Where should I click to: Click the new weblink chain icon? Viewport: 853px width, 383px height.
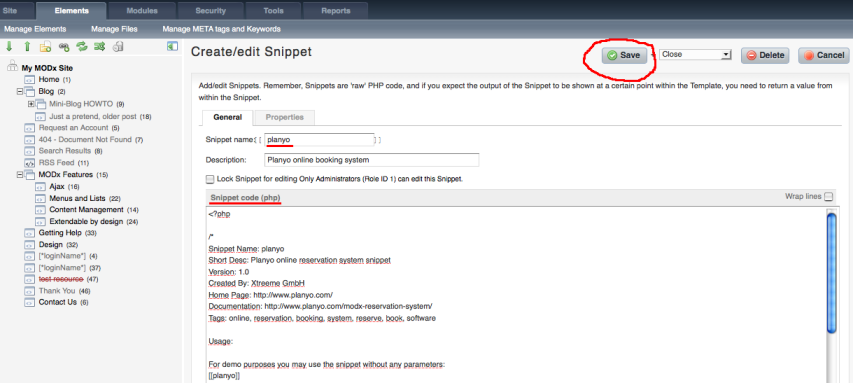[64, 47]
